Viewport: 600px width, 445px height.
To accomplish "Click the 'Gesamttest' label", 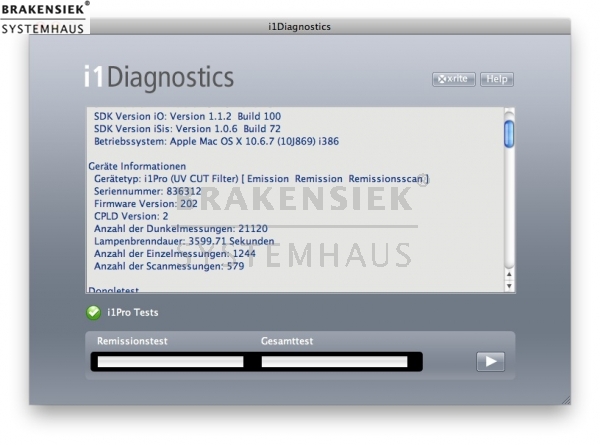I will point(287,341).
